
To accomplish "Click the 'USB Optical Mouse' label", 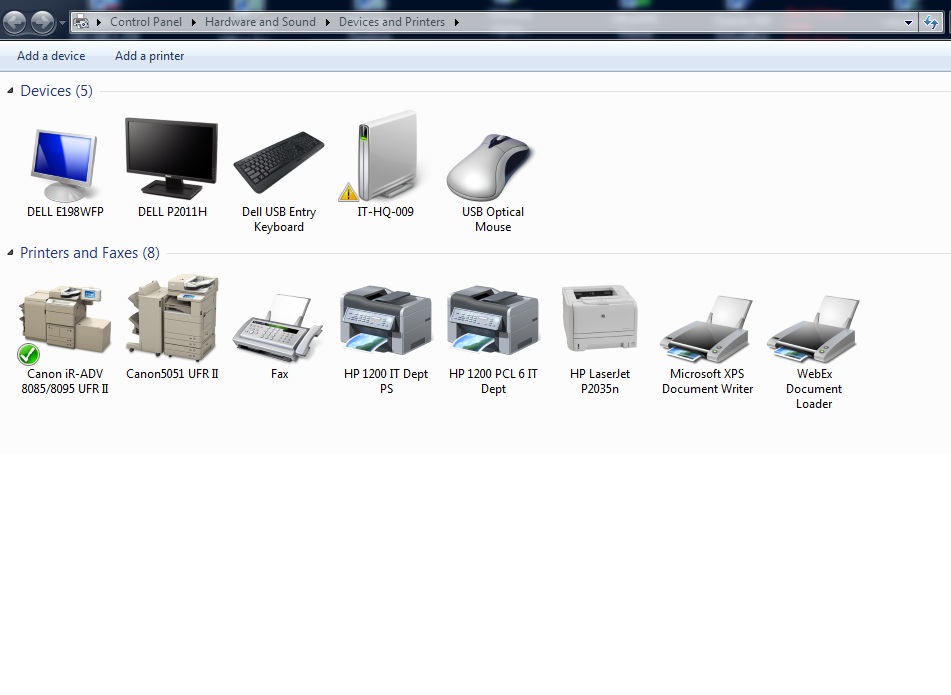I will 492,219.
